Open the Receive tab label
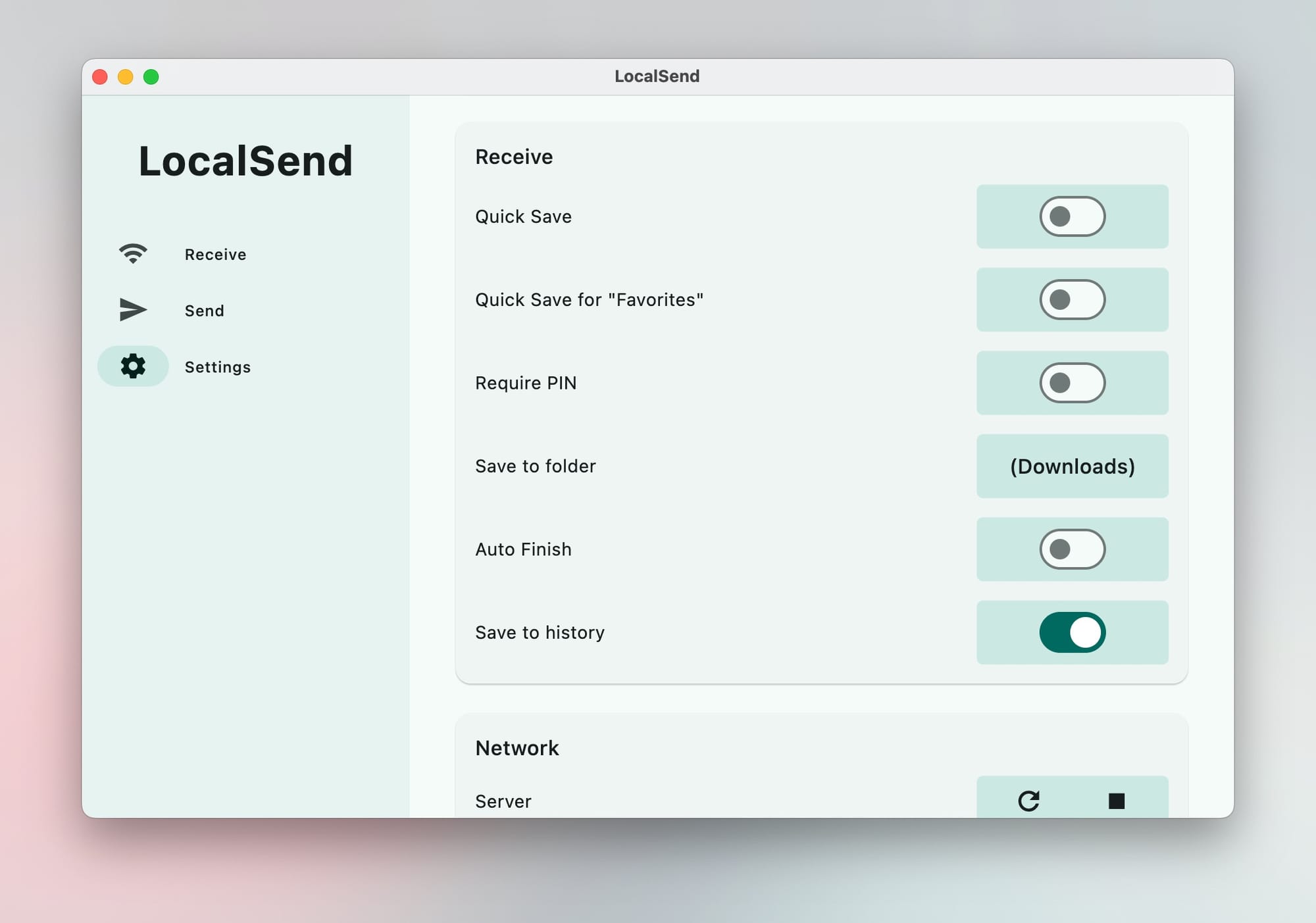 click(x=215, y=255)
